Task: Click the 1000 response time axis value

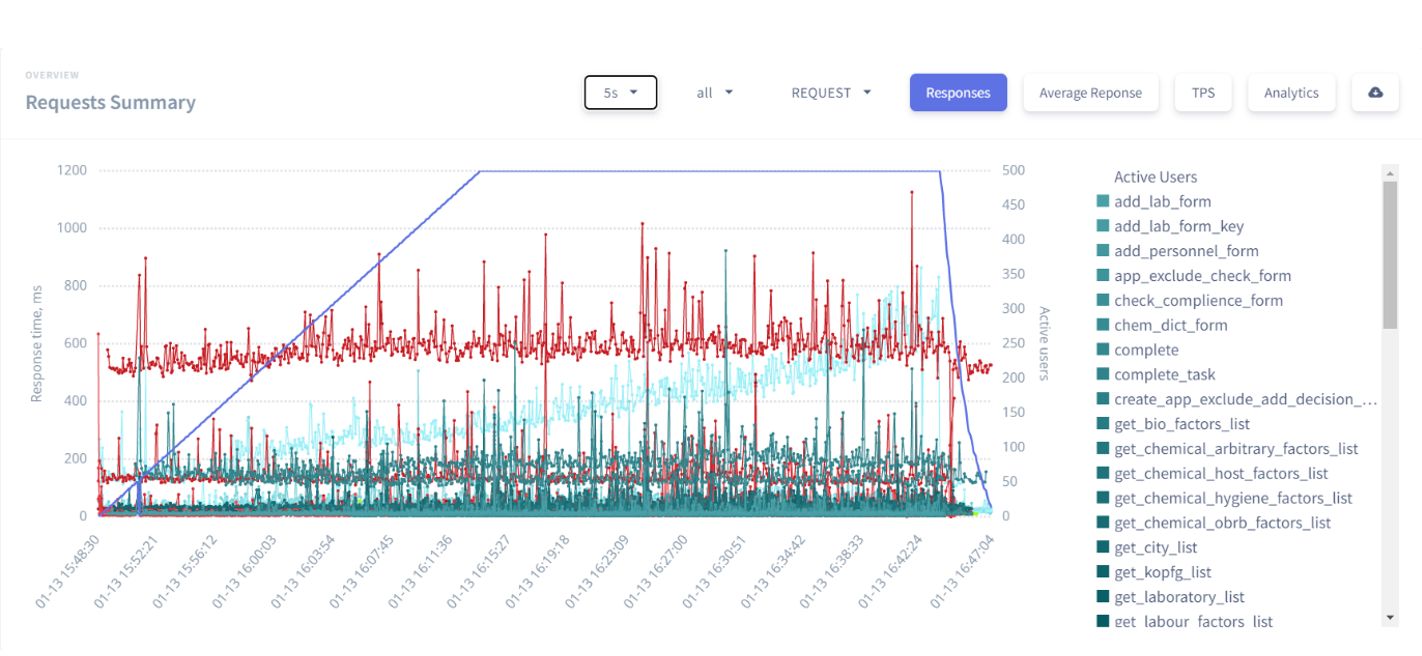Action: coord(70,228)
